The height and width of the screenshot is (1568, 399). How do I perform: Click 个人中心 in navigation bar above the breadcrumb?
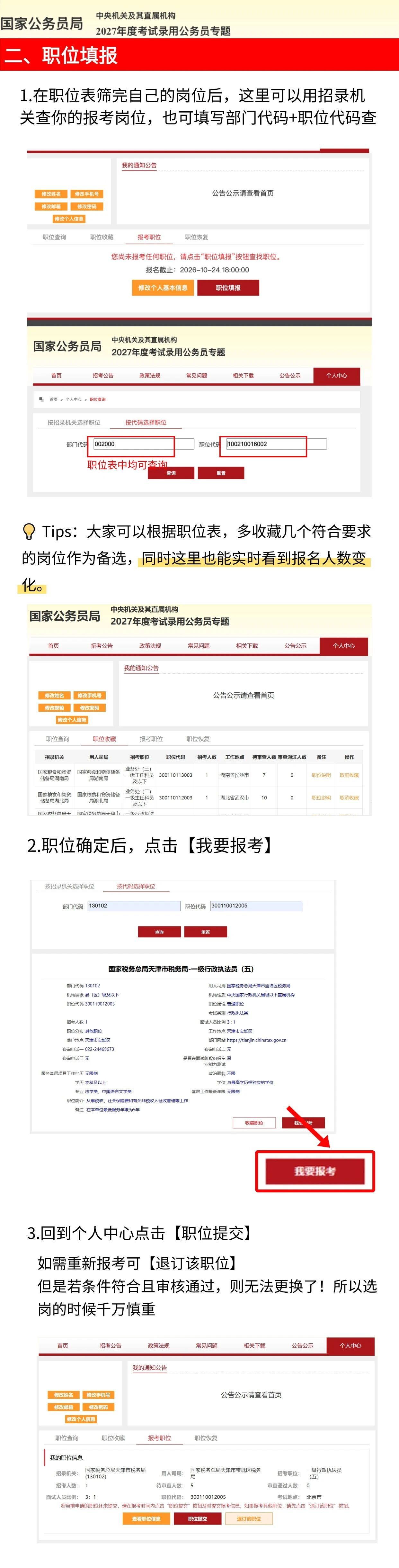point(336,376)
